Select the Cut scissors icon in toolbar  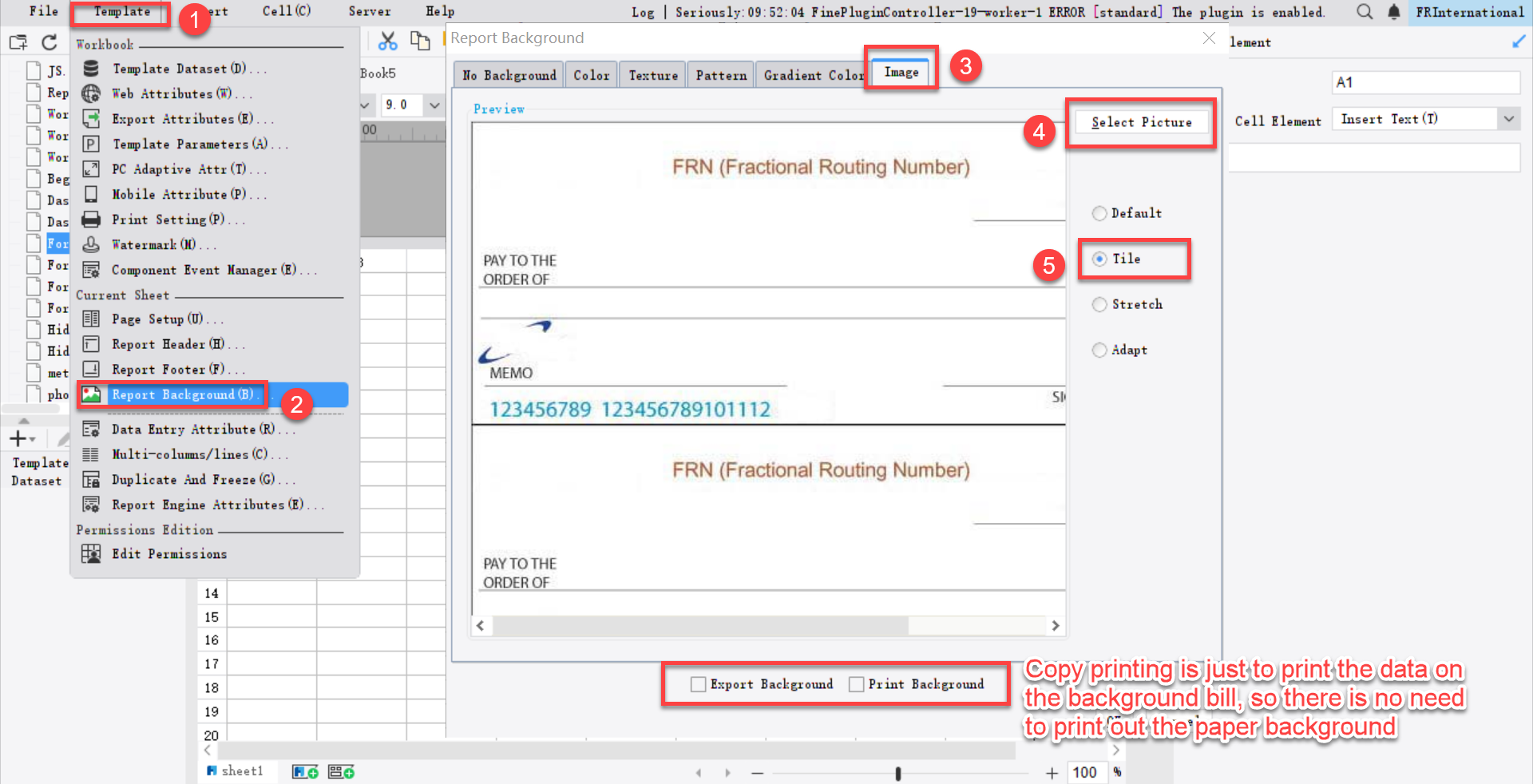(x=389, y=42)
